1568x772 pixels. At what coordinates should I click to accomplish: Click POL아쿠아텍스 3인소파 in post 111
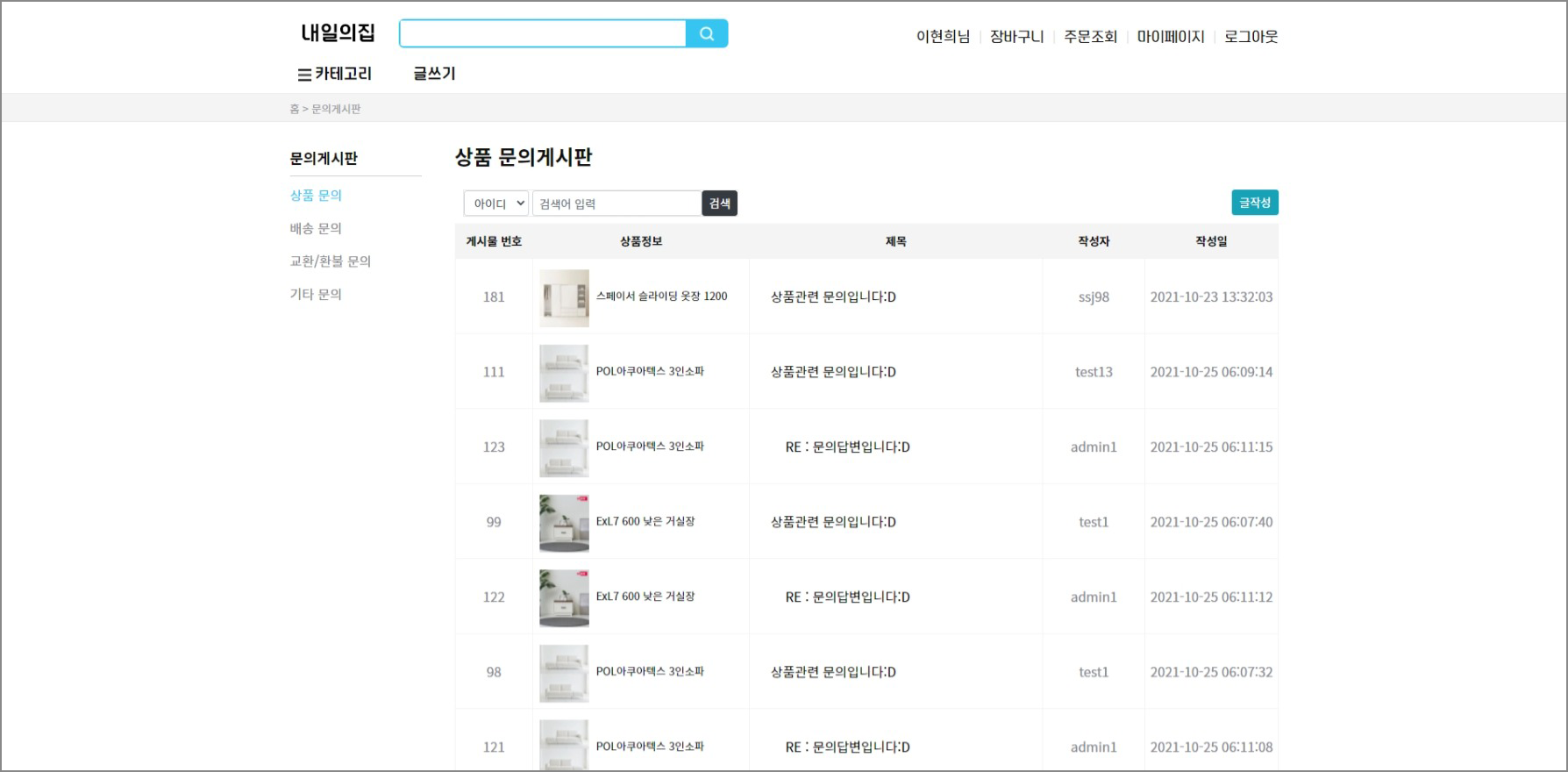tap(650, 371)
